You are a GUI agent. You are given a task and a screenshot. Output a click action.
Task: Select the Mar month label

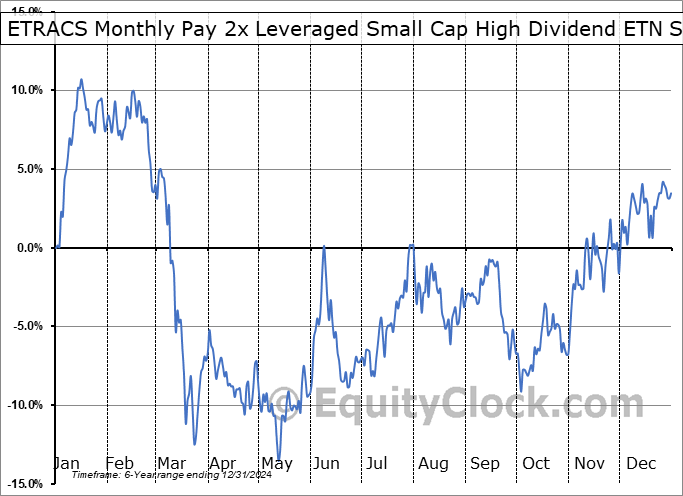point(172,463)
